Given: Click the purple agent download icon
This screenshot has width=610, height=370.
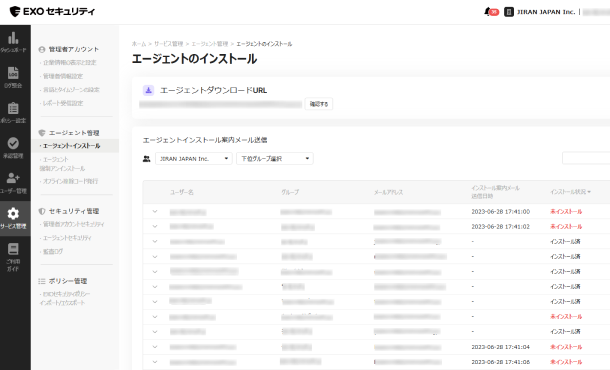Looking at the screenshot, I should pos(148,90).
